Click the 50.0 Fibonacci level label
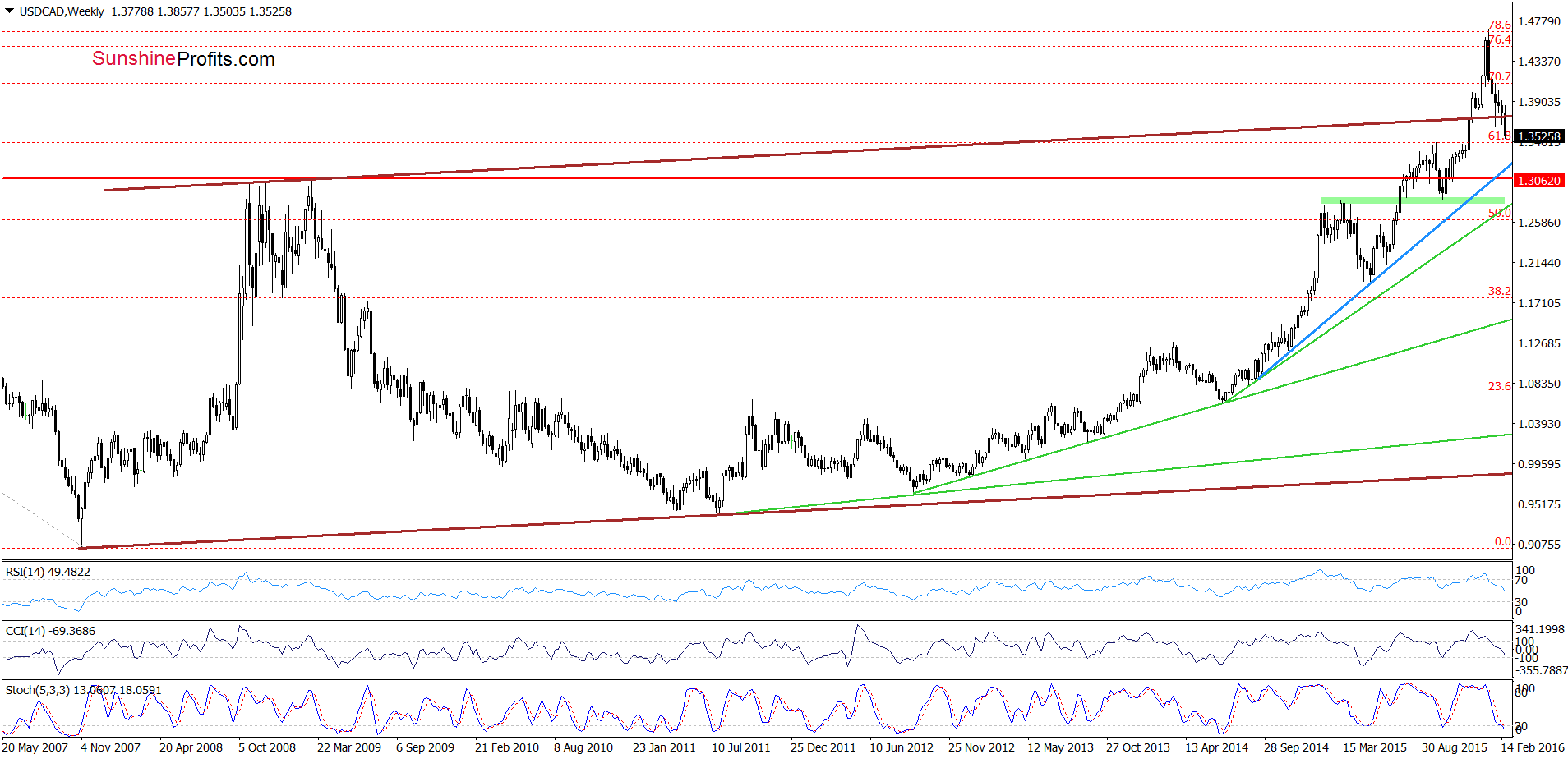Screen dimensions: 1568x759 (1499, 213)
